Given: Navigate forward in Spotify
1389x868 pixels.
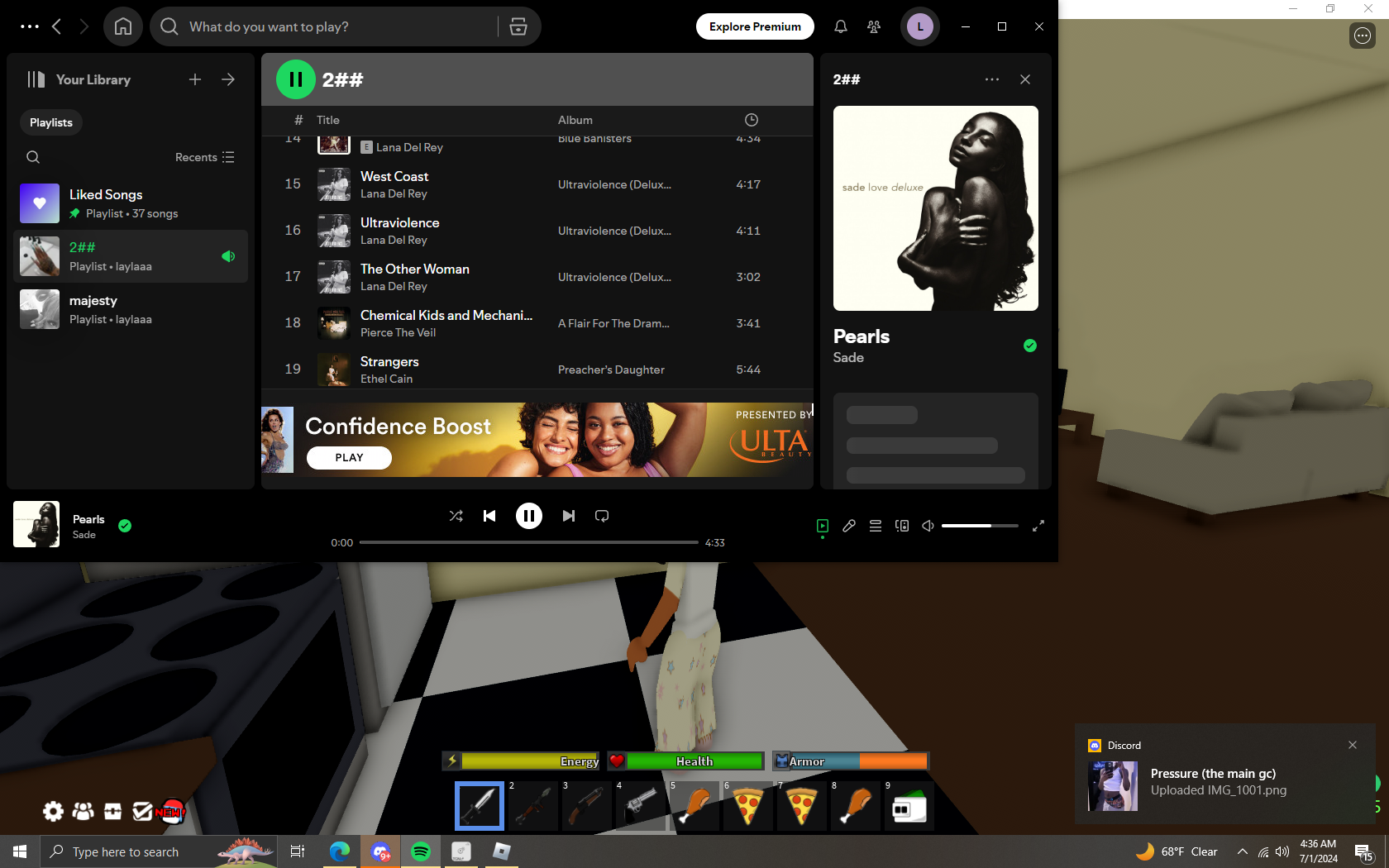Looking at the screenshot, I should pyautogui.click(x=84, y=26).
